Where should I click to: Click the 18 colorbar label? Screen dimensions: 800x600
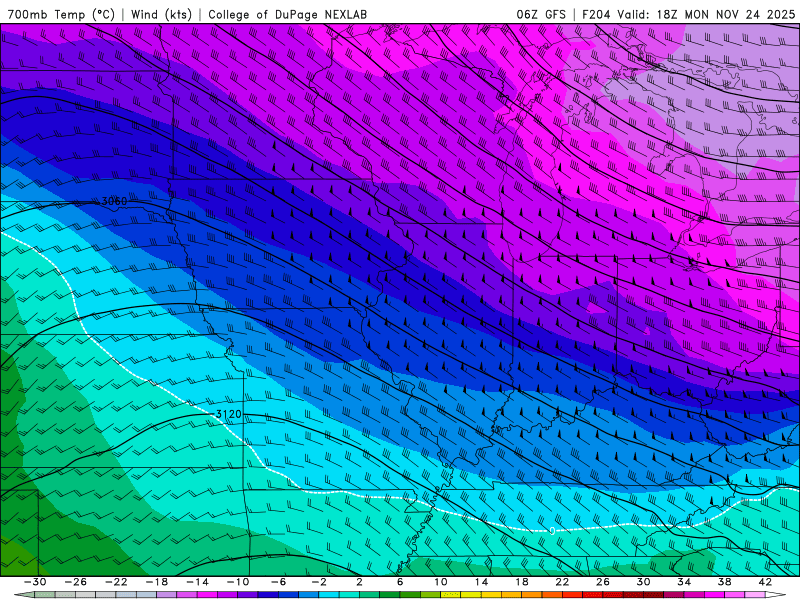521,582
